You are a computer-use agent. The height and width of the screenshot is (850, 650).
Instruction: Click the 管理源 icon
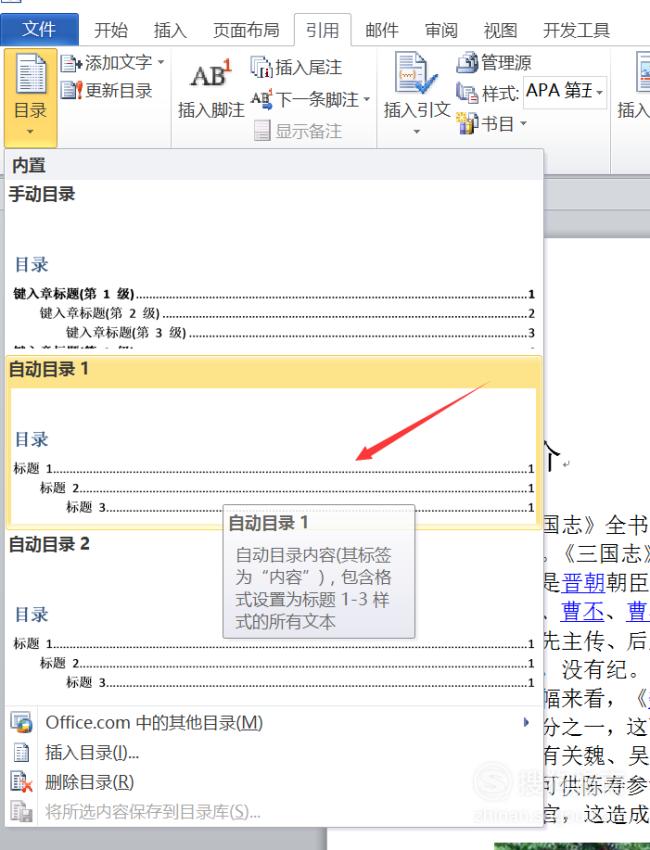click(467, 62)
